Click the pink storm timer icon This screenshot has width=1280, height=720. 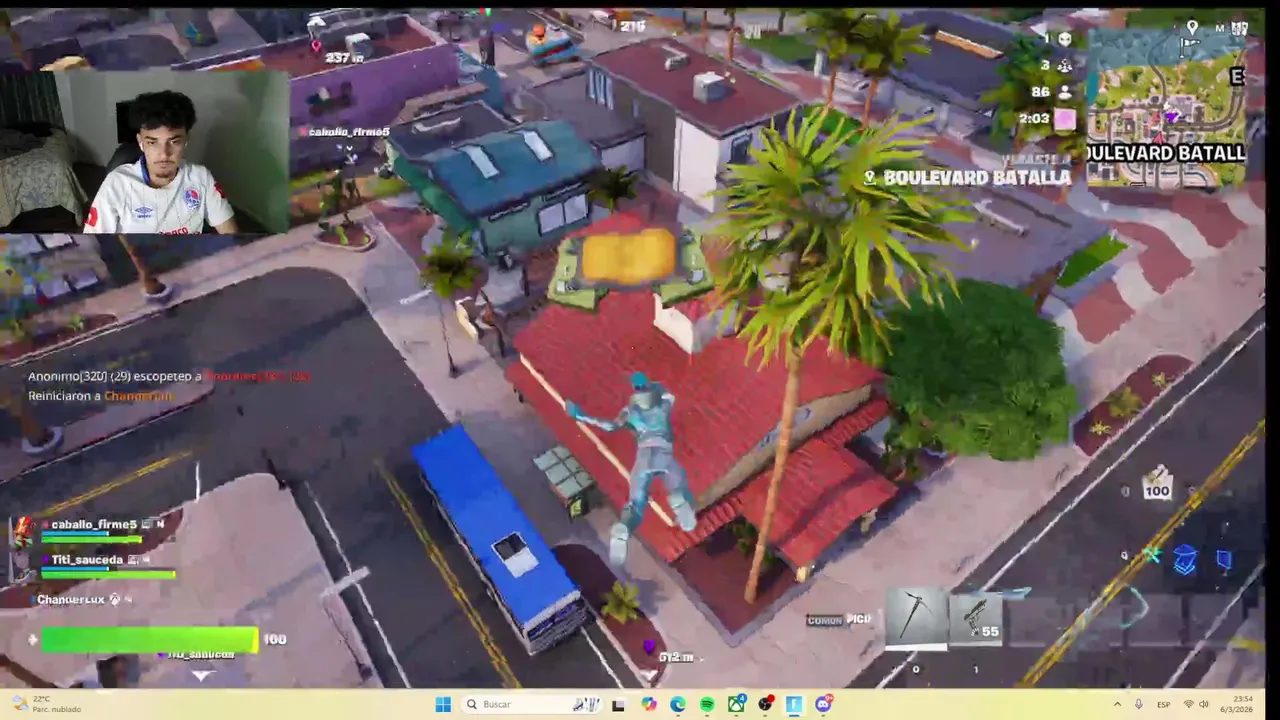[x=1065, y=119]
